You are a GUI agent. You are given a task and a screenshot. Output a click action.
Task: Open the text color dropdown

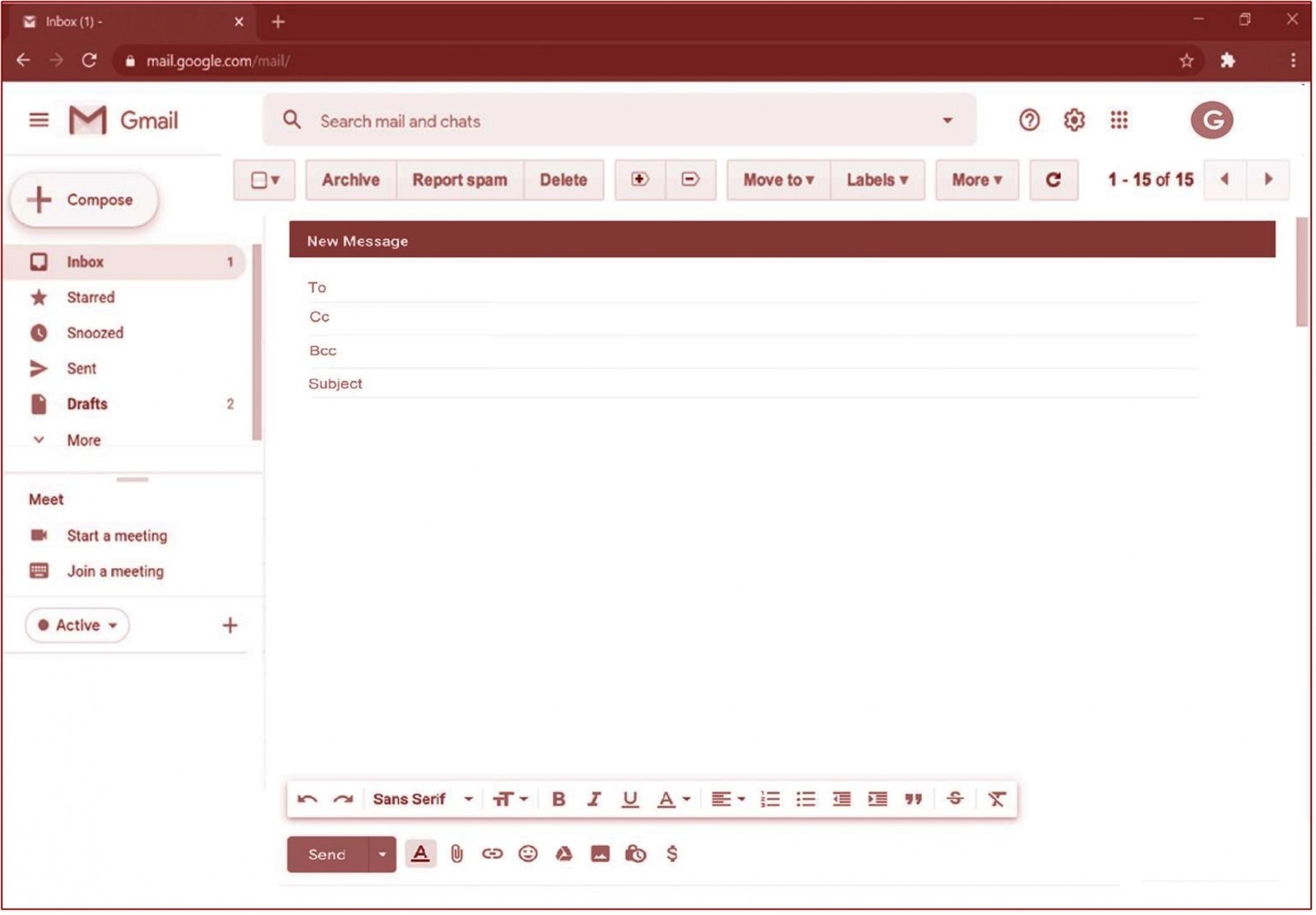tap(674, 799)
